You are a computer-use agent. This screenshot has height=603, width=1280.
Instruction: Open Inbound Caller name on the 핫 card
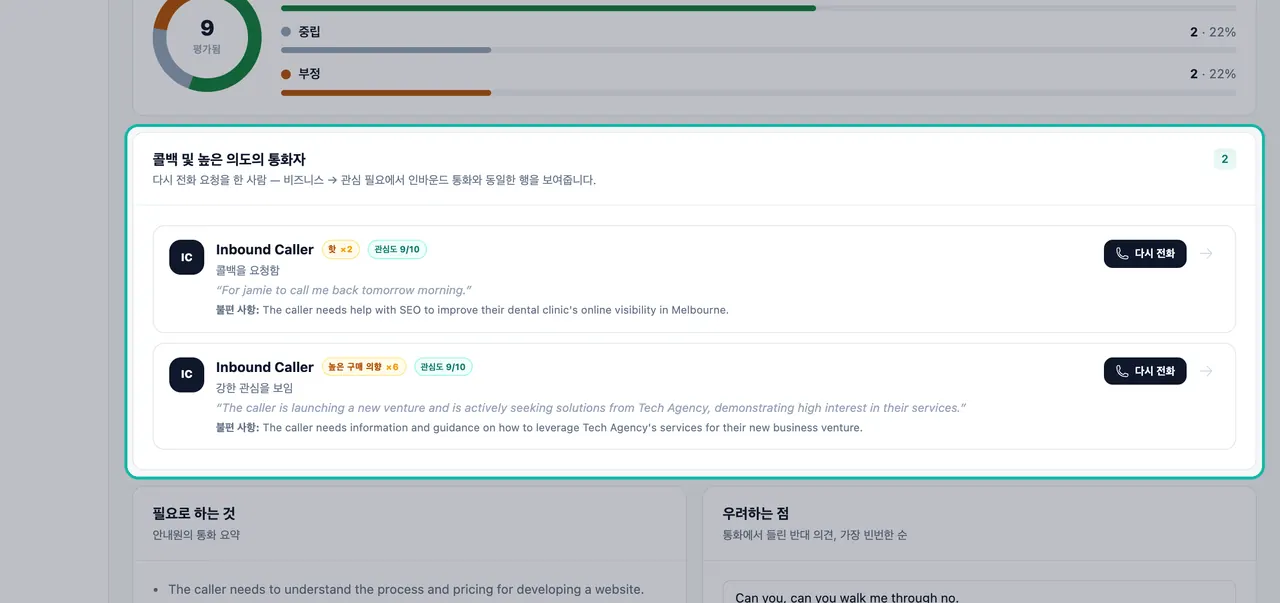tap(265, 249)
